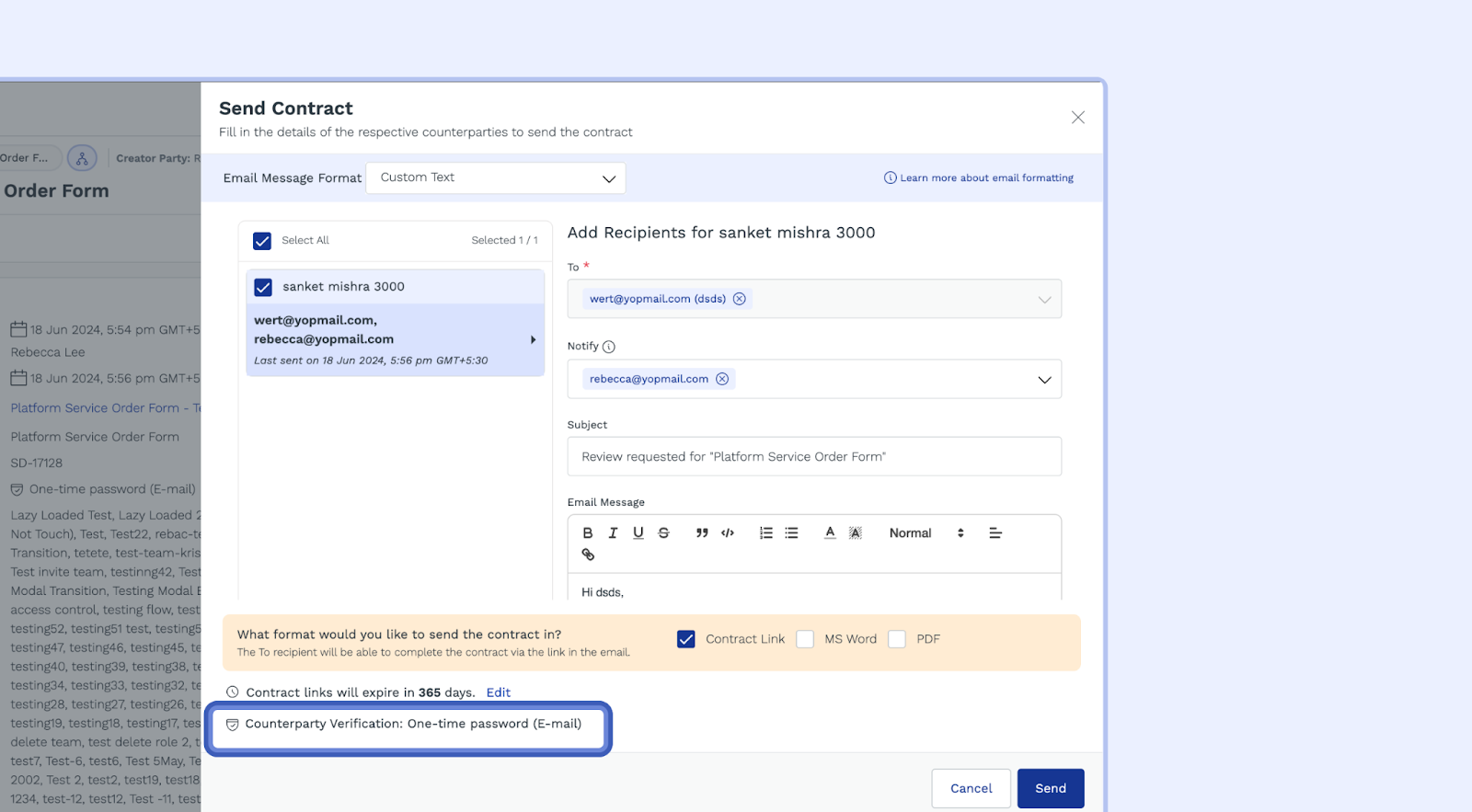Apply strikethrough formatting
1472x812 pixels.
click(663, 533)
